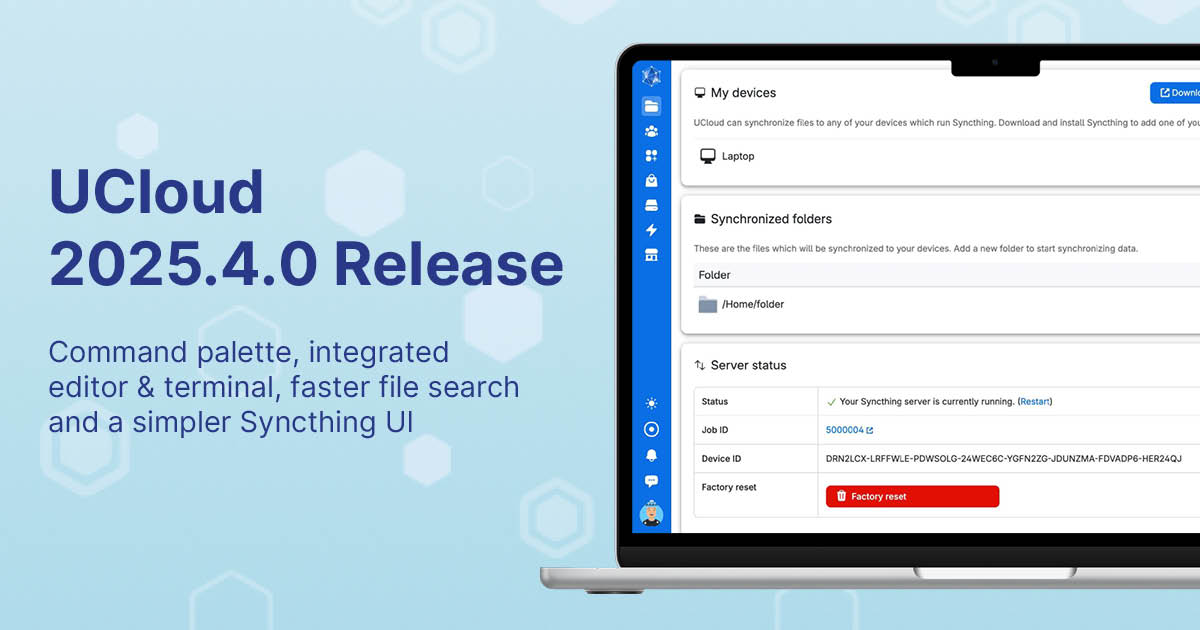
Task: Click the UCloud logo in the sidebar
Action: pyautogui.click(x=651, y=76)
